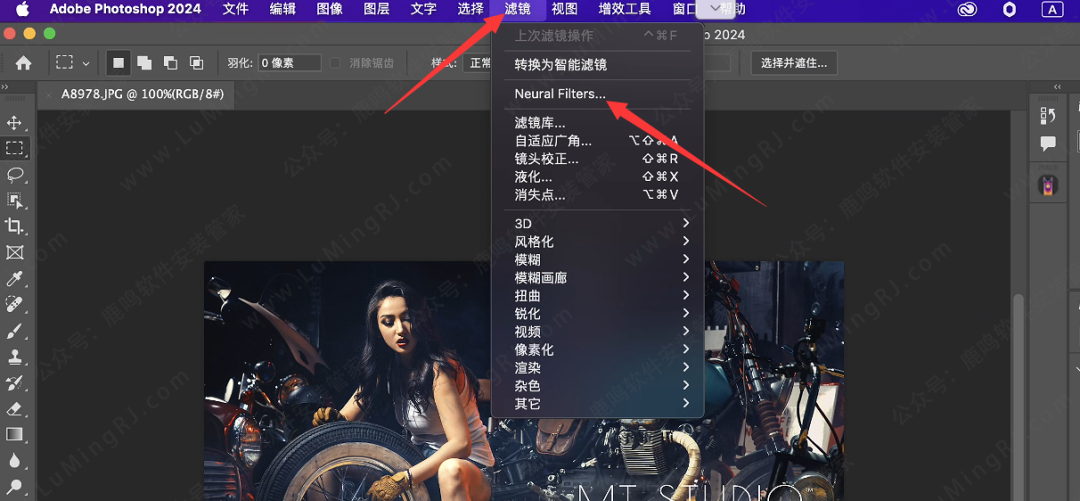Select the History Brush tool
This screenshot has height=501, width=1080.
[14, 382]
